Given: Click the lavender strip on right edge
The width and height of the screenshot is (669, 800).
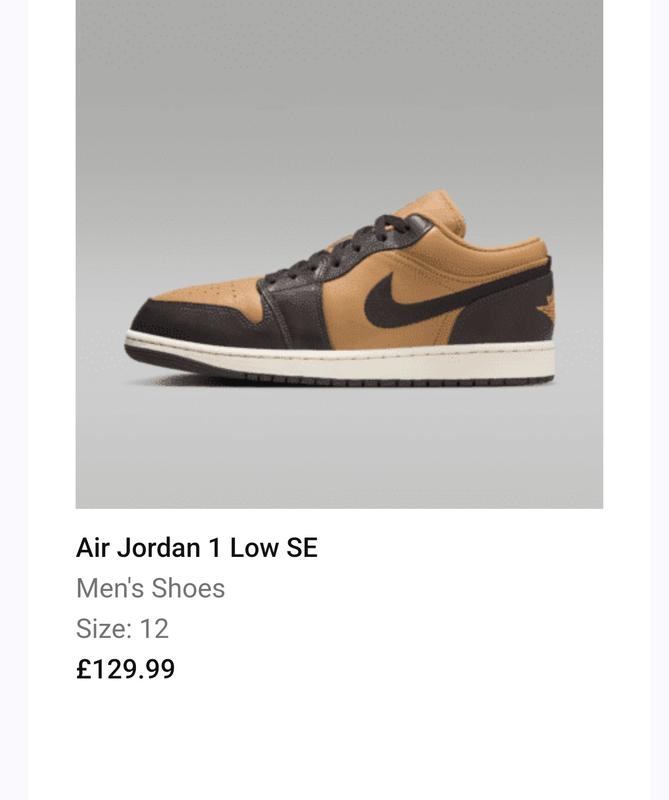Looking at the screenshot, I should click(x=660, y=400).
